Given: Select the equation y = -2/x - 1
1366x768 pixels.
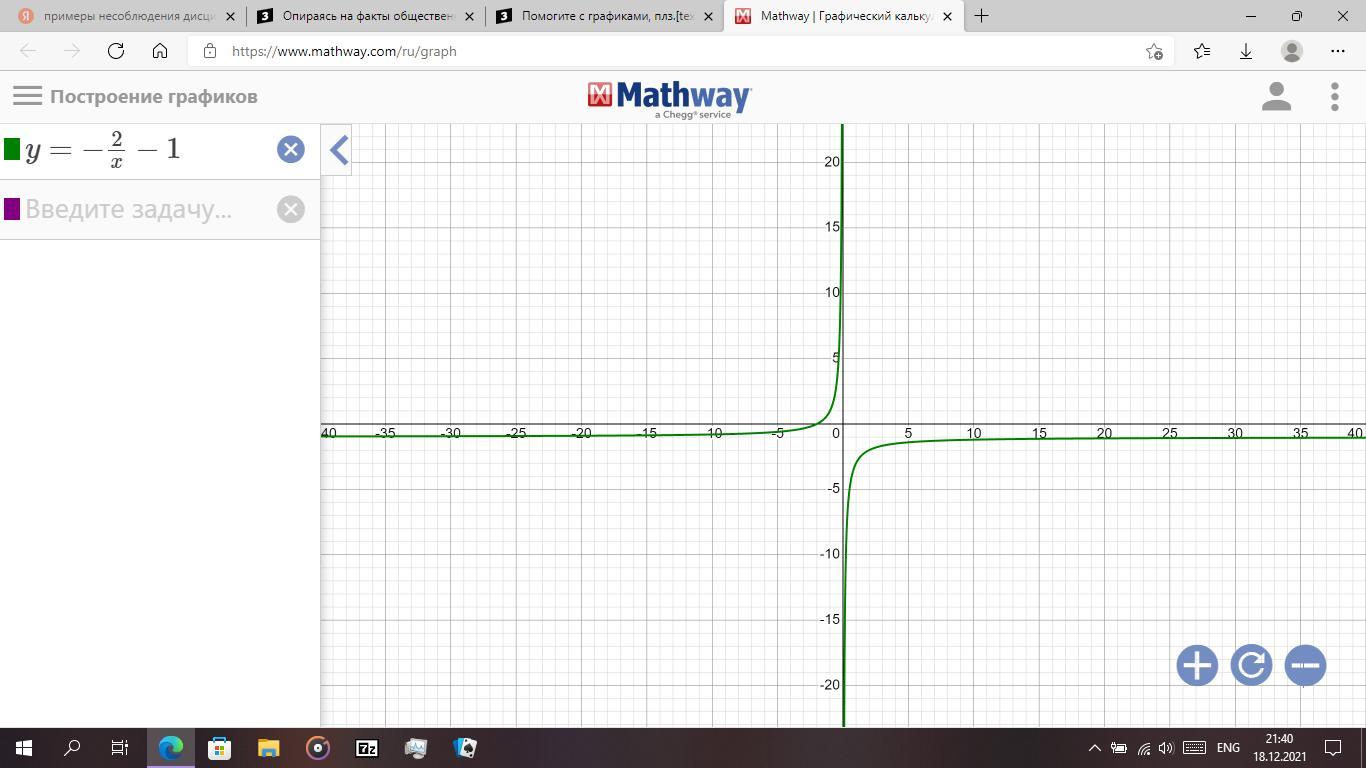Looking at the screenshot, I should (103, 149).
